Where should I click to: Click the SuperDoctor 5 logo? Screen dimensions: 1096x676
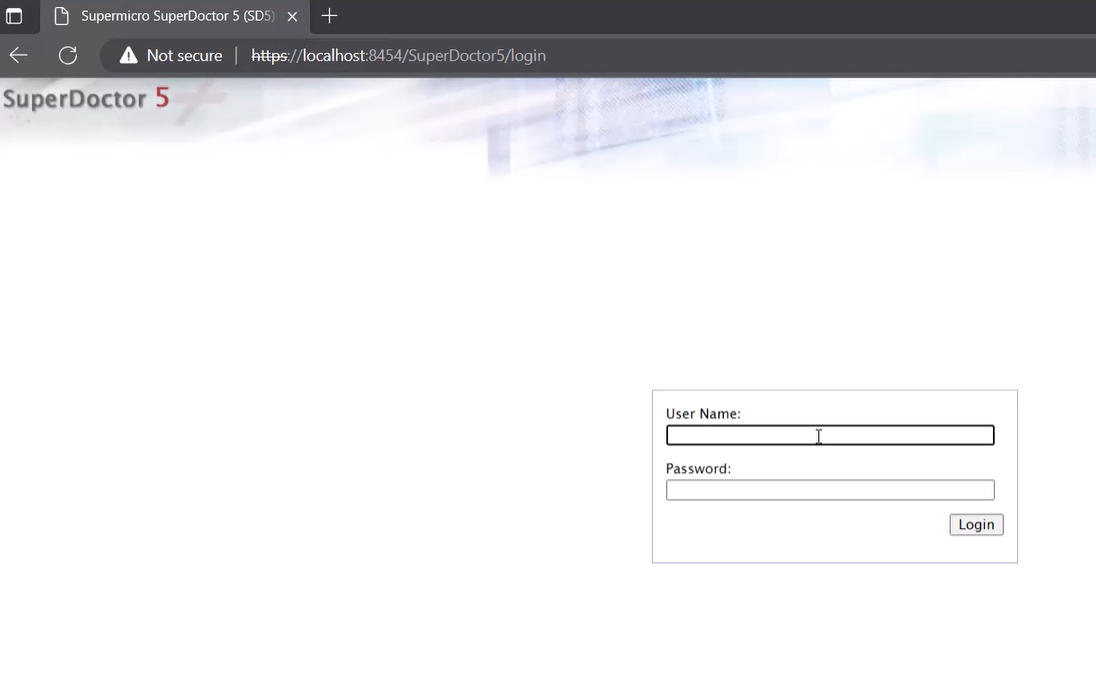[x=86, y=98]
